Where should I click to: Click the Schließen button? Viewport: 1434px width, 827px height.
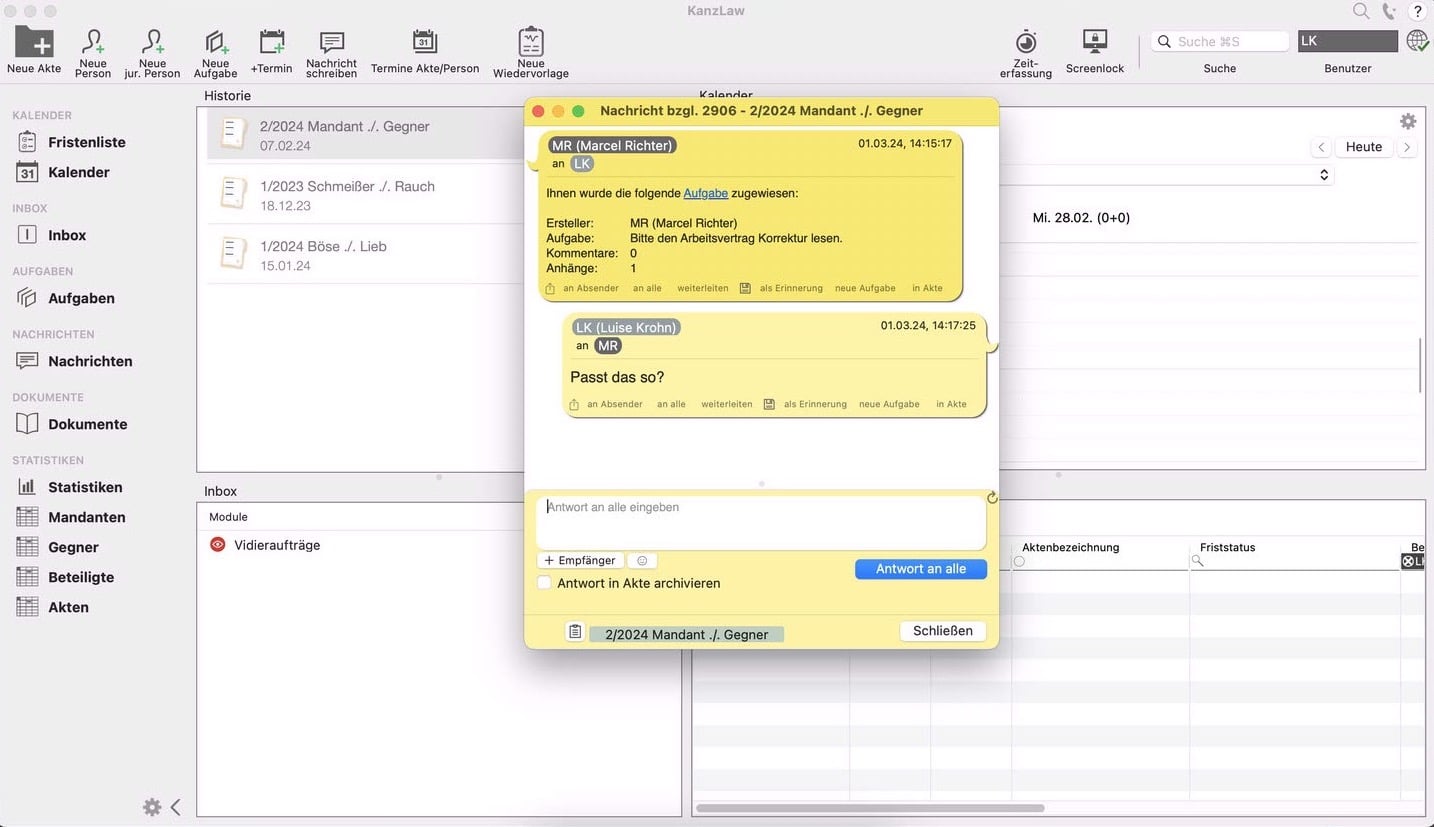point(943,631)
